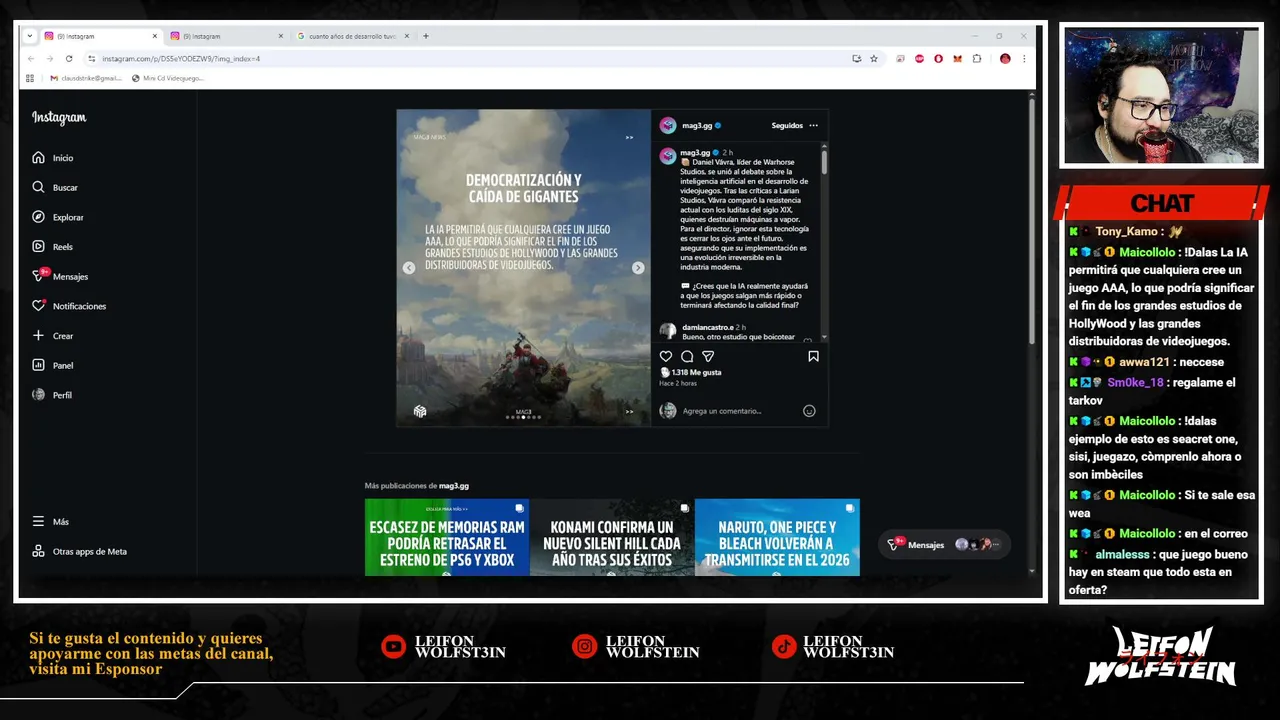Open the tab search dropdown arrow
The height and width of the screenshot is (720, 1280).
tap(30, 36)
